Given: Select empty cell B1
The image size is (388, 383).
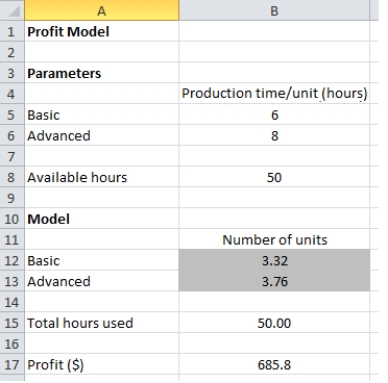Looking at the screenshot, I should point(274,31).
